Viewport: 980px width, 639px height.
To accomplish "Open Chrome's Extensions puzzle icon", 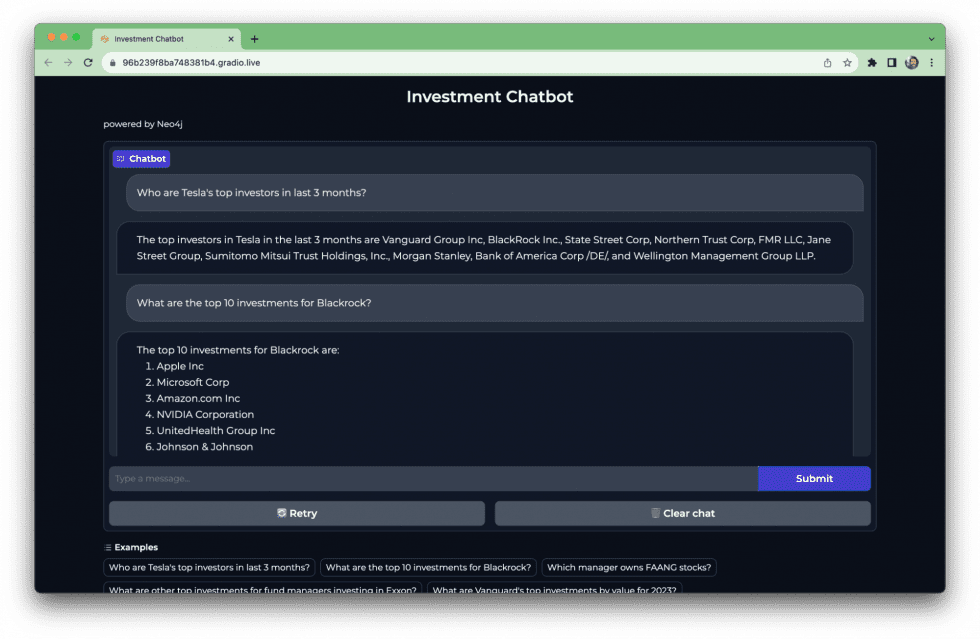I will pos(870,62).
